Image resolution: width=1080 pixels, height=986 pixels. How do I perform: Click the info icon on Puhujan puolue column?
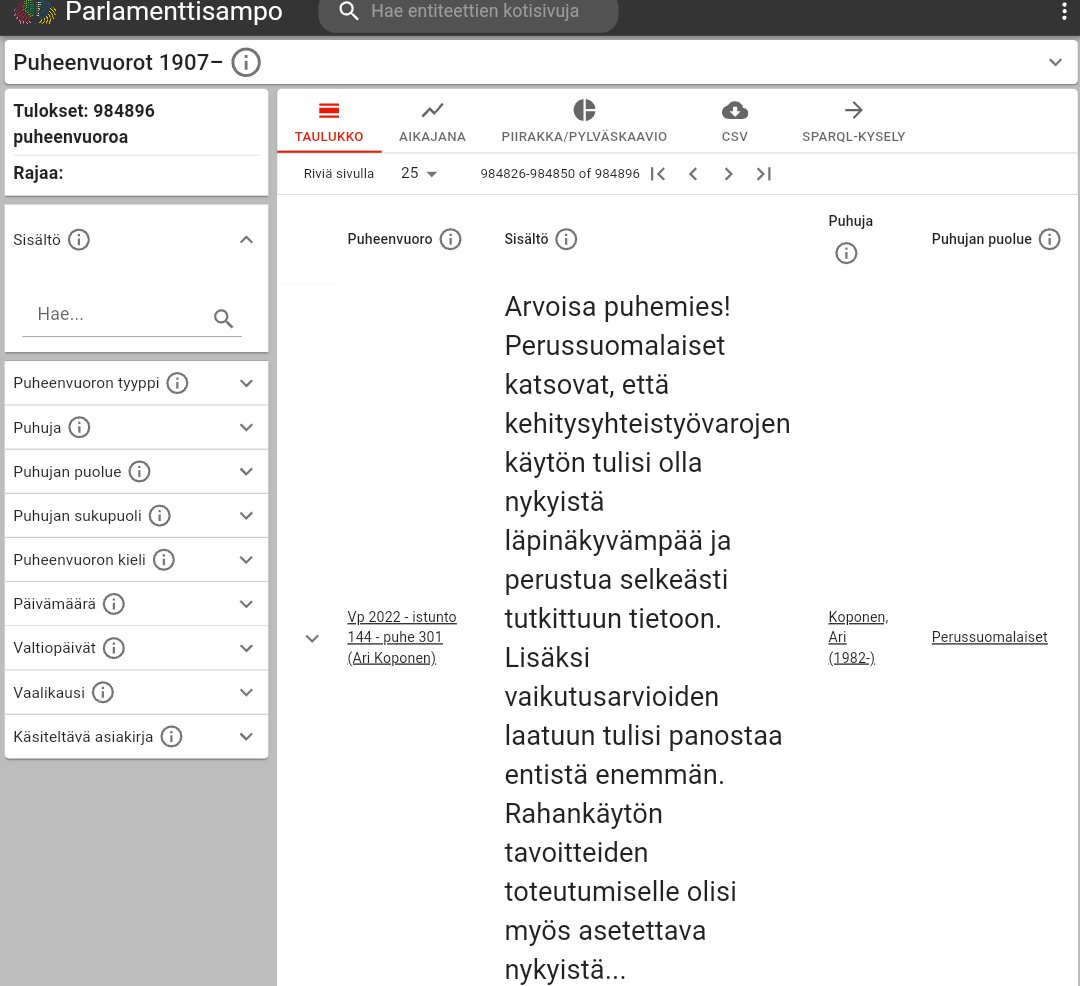1050,239
